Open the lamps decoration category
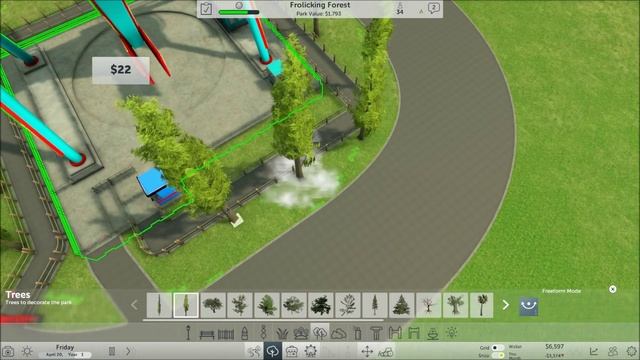This screenshot has width=640, height=360. [x=188, y=333]
